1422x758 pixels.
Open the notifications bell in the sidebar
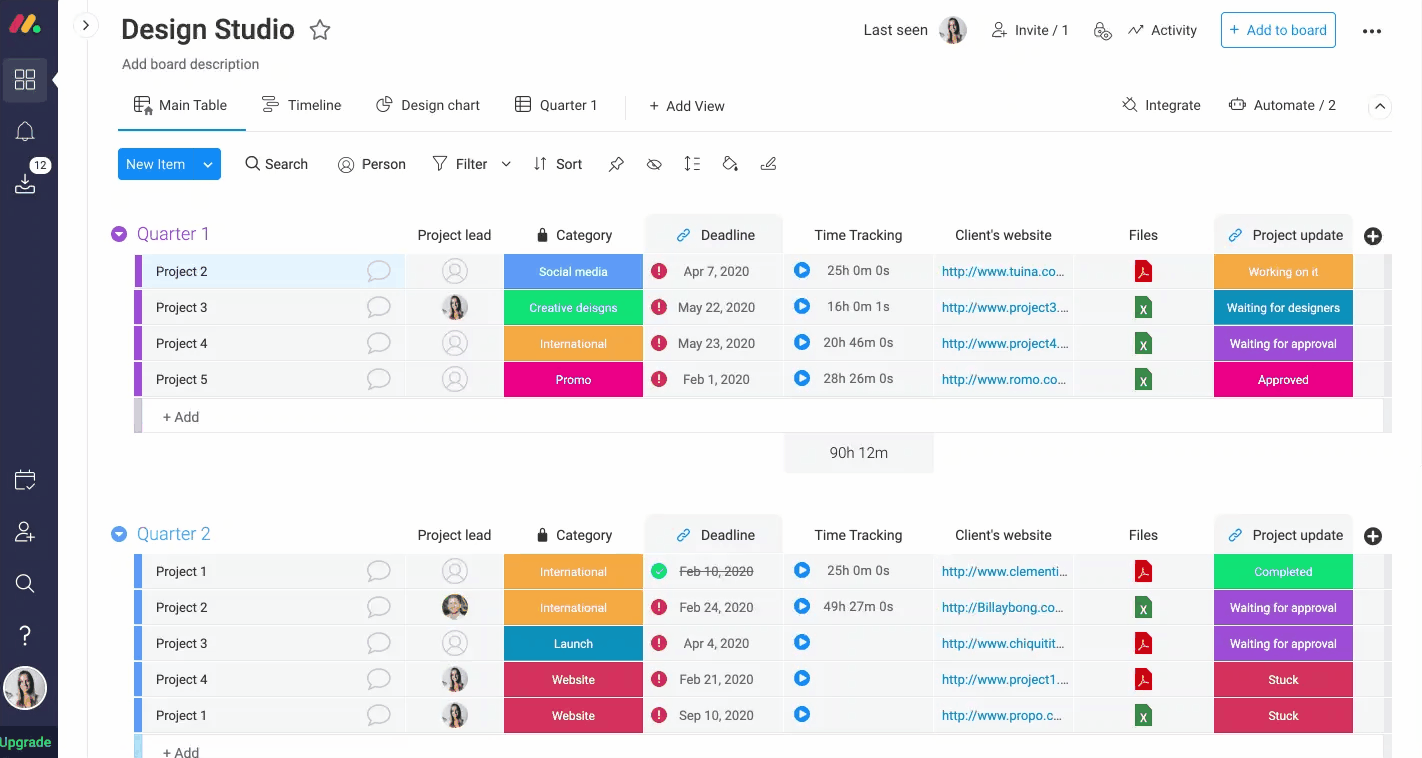tap(25, 131)
